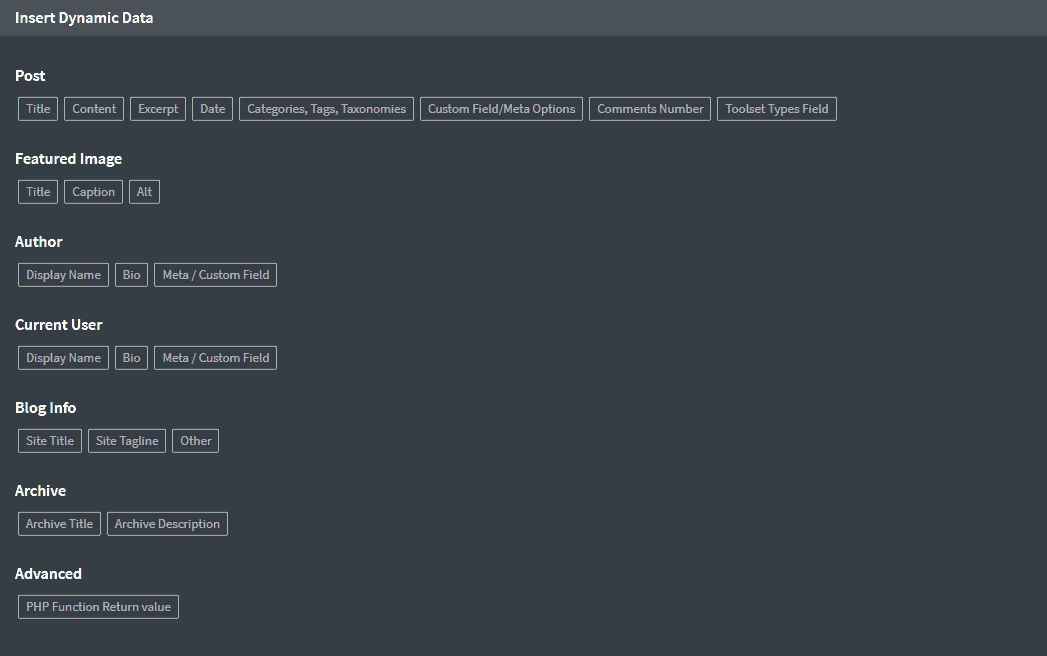
Task: Insert the post Excerpt
Action: [x=157, y=108]
